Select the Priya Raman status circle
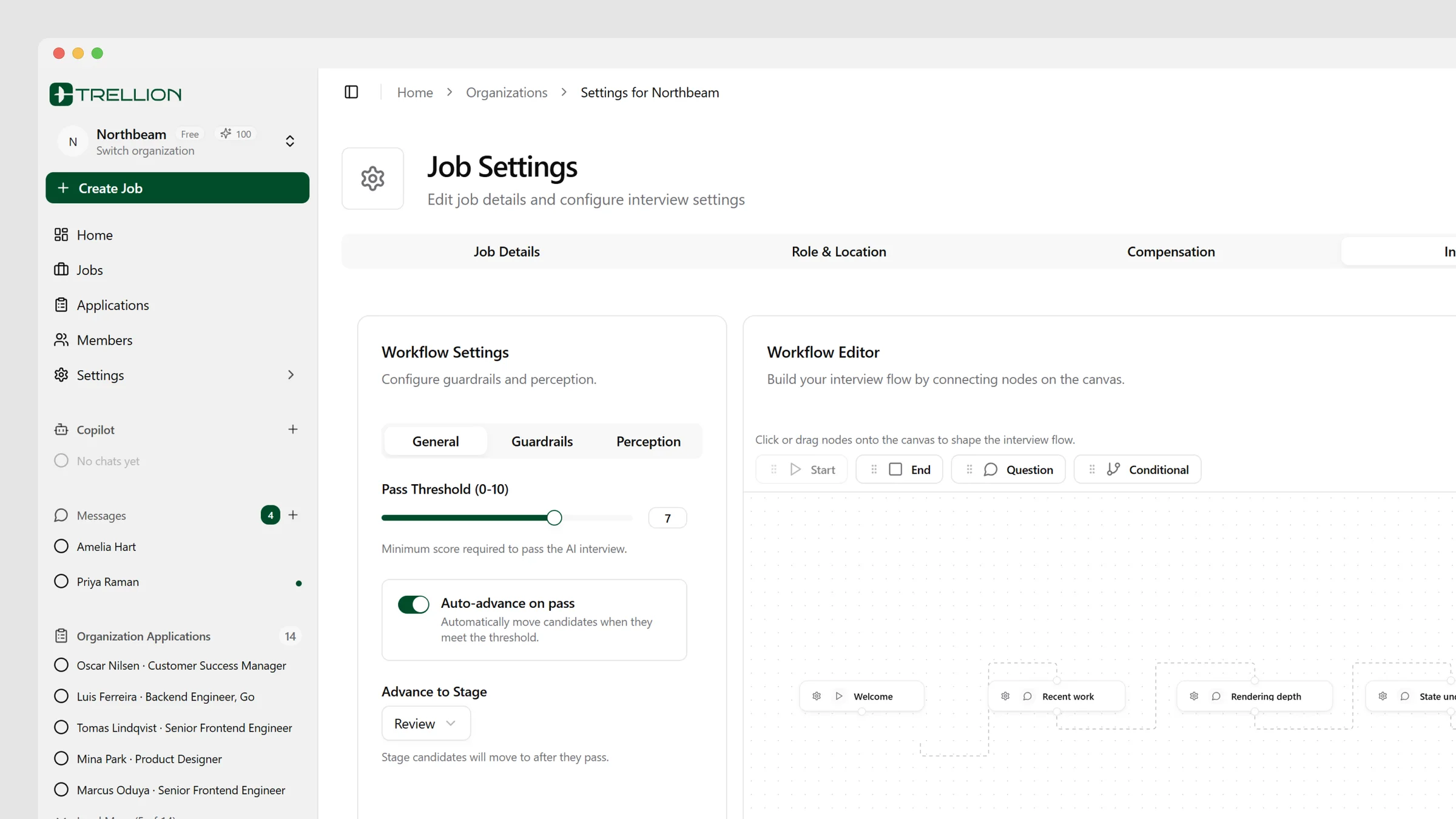The height and width of the screenshot is (819, 1456). click(x=61, y=581)
